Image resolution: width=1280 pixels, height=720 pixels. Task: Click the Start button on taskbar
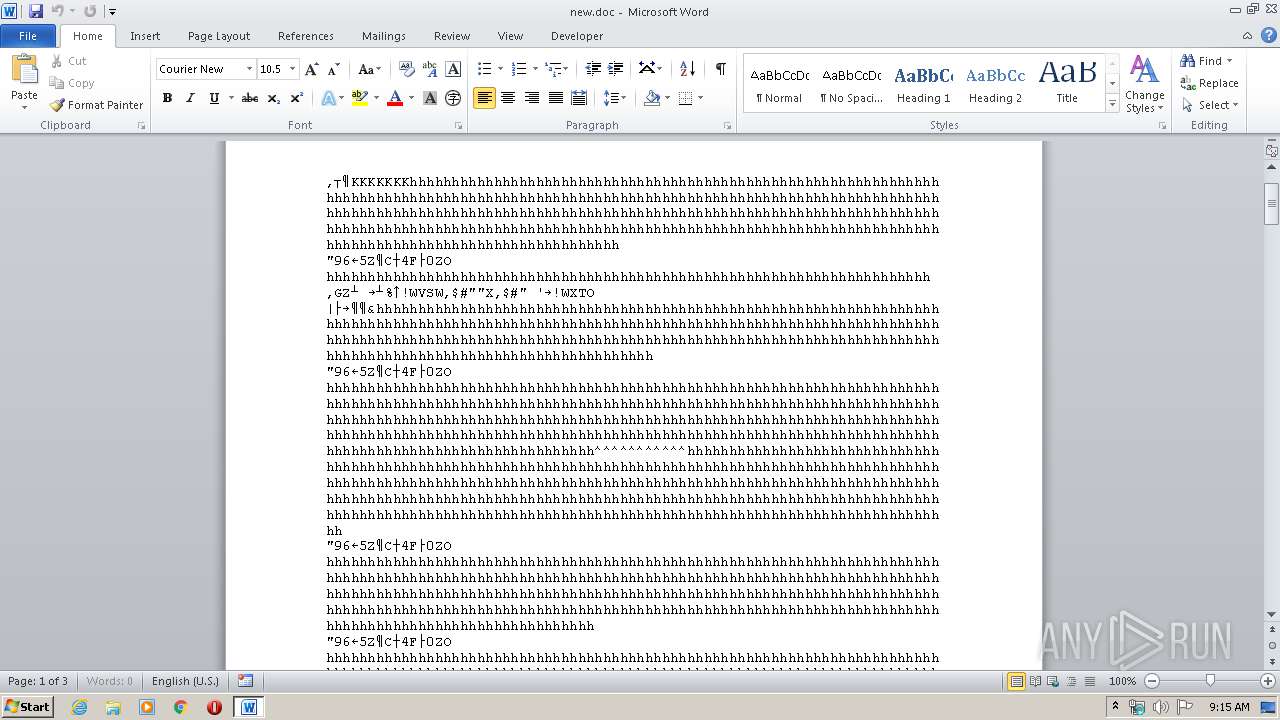coord(28,707)
